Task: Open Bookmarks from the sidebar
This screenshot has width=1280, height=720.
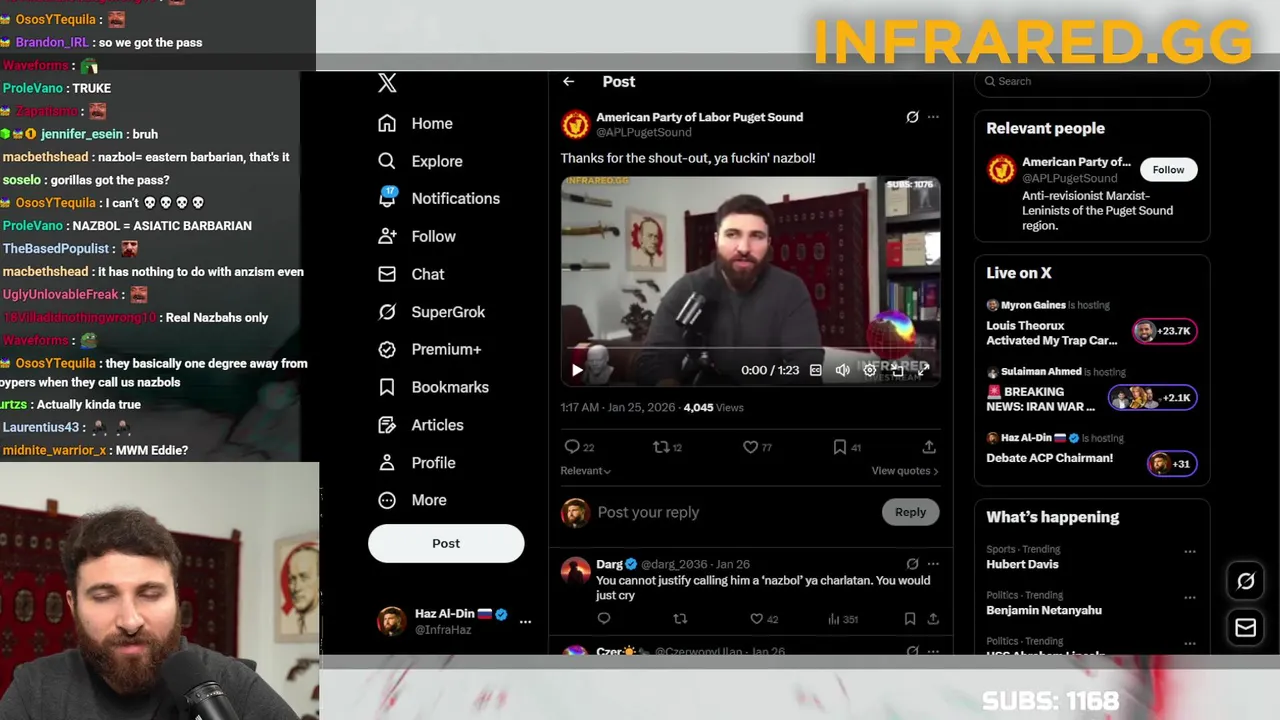Action: pyautogui.click(x=433, y=387)
